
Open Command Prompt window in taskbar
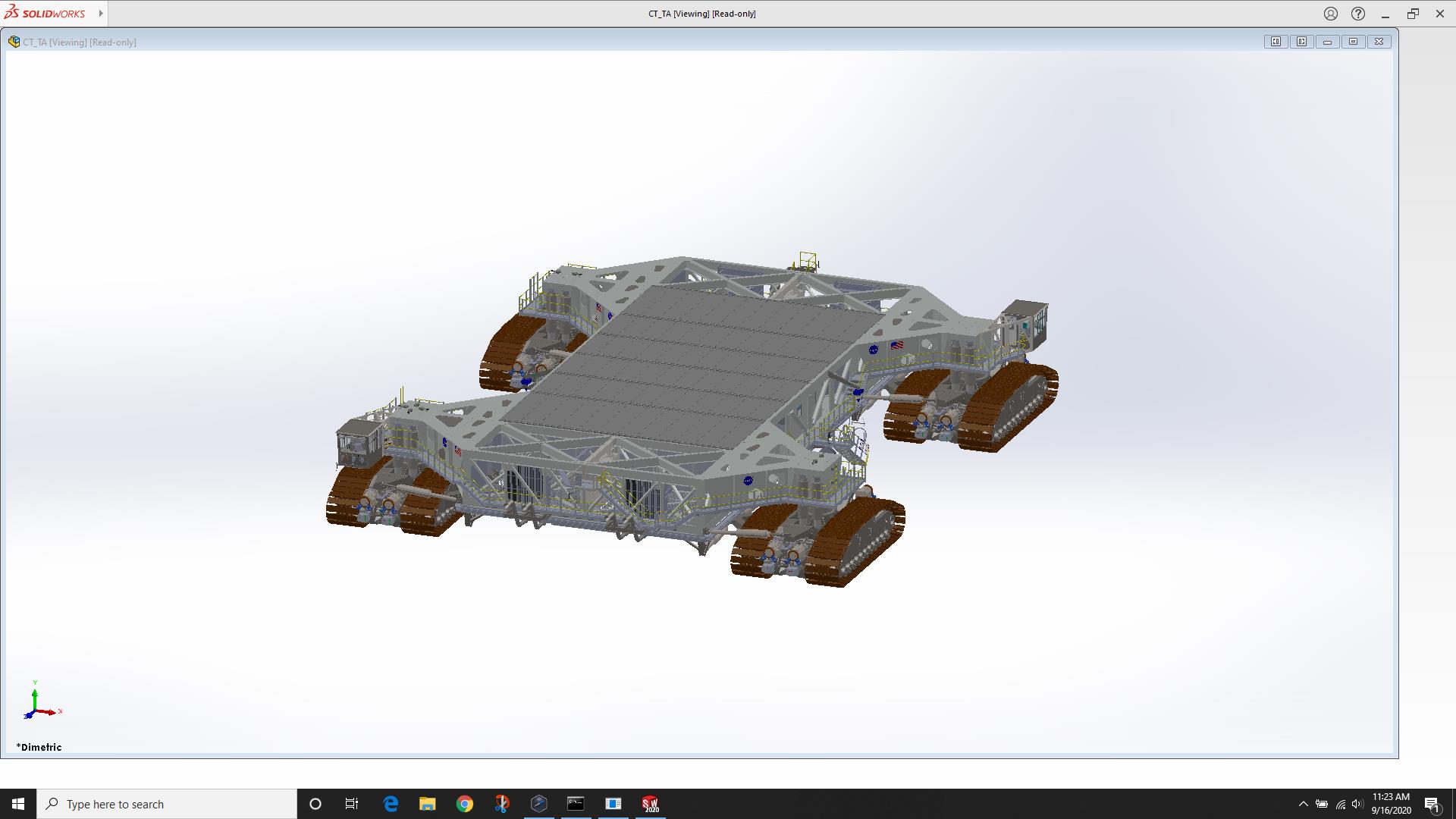pos(576,804)
